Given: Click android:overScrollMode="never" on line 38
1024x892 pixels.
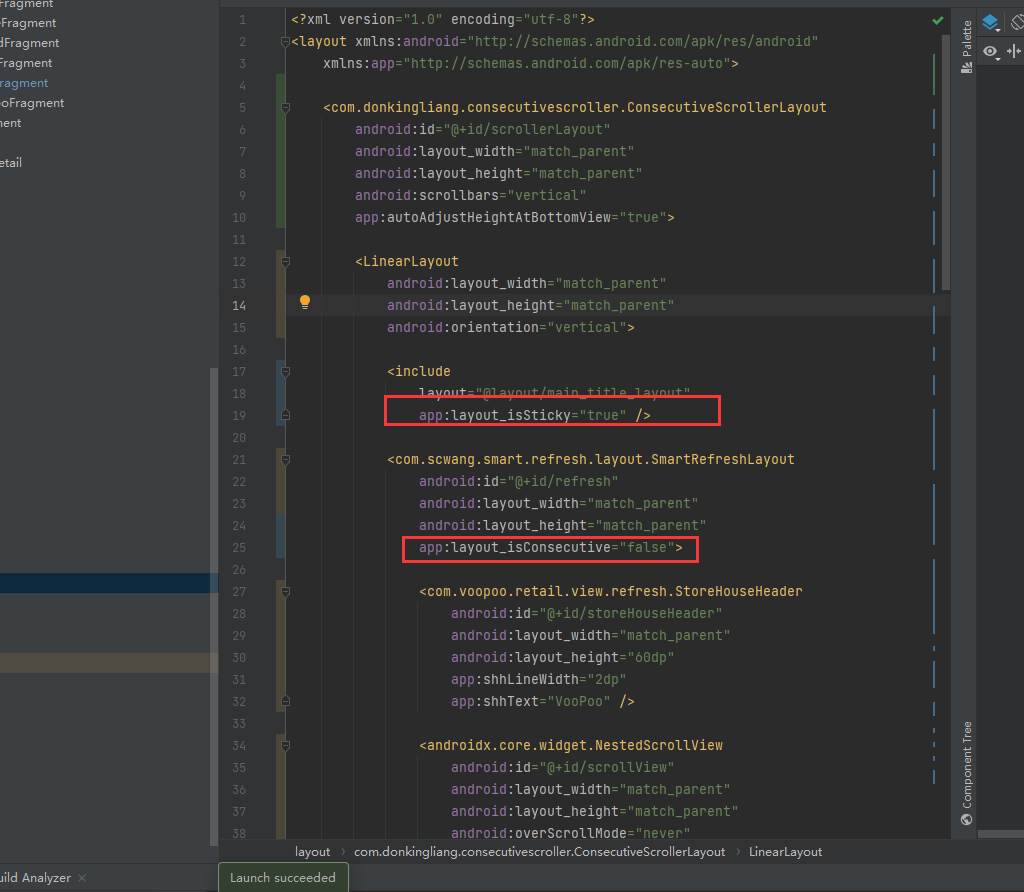Looking at the screenshot, I should (x=571, y=834).
